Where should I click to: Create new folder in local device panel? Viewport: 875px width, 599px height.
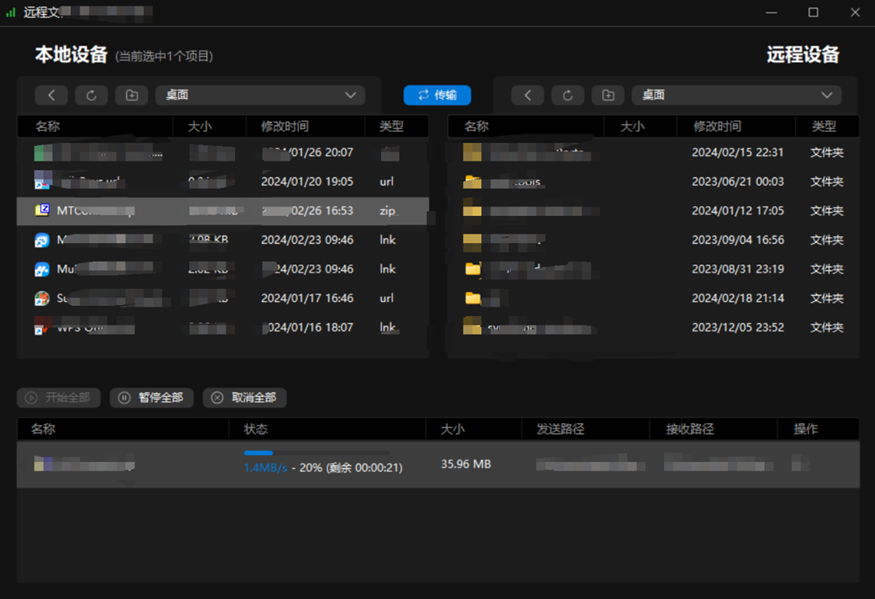pos(132,95)
